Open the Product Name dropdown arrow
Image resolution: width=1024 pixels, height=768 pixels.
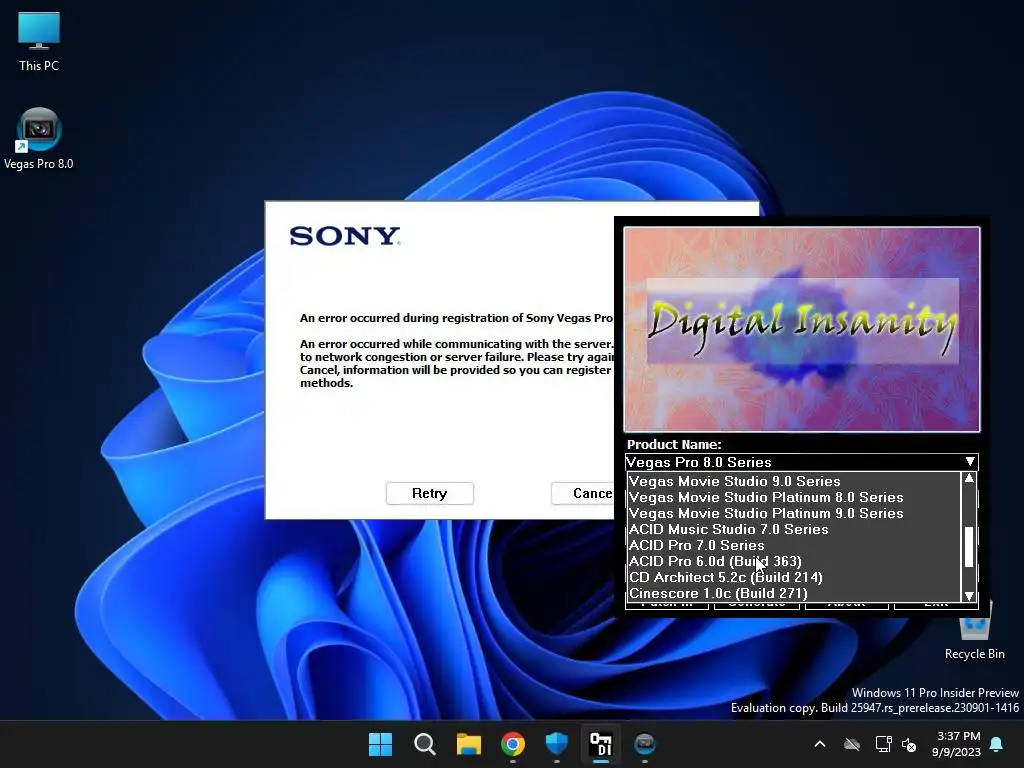(970, 462)
